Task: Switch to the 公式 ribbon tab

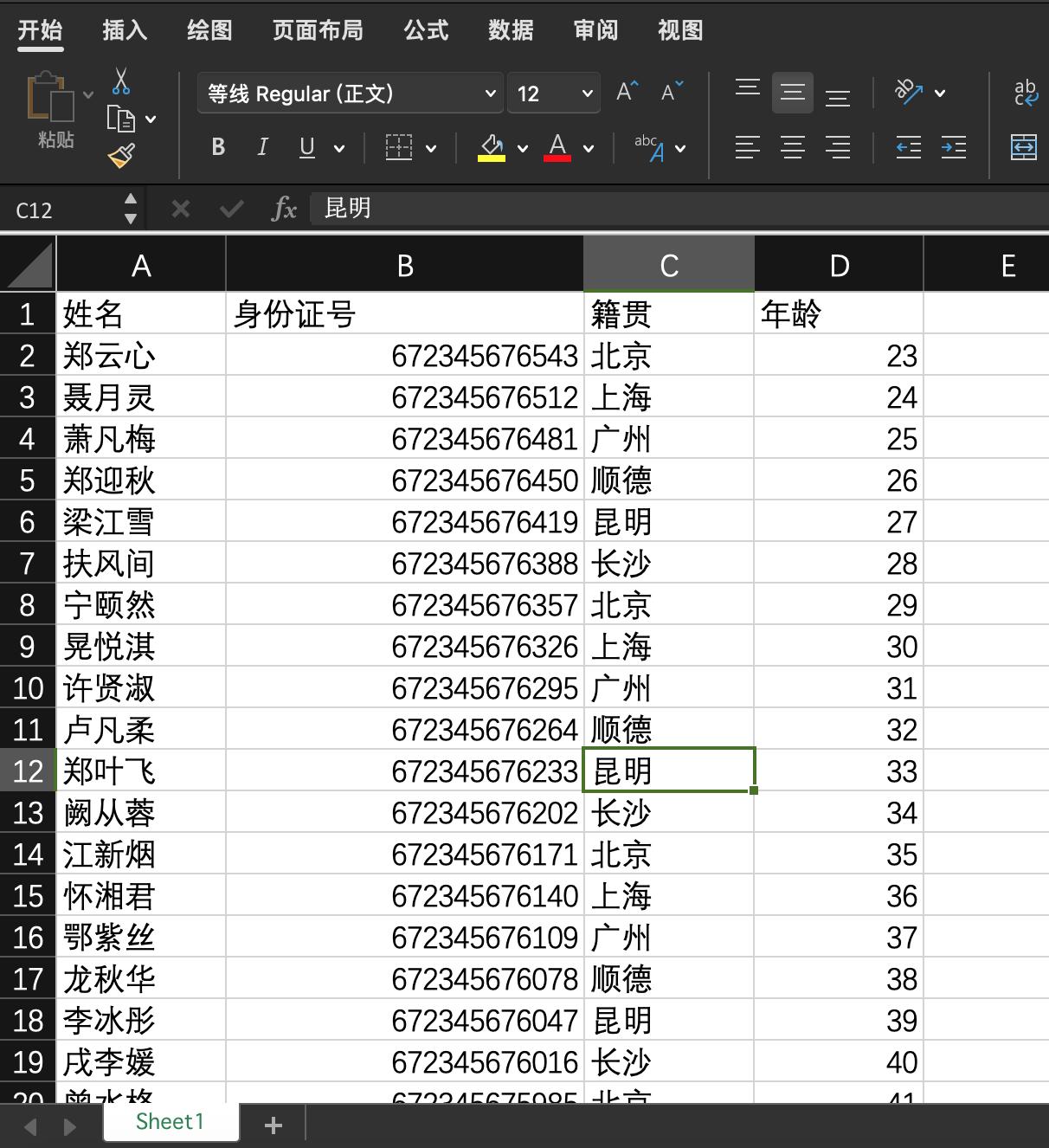Action: pyautogui.click(x=424, y=30)
